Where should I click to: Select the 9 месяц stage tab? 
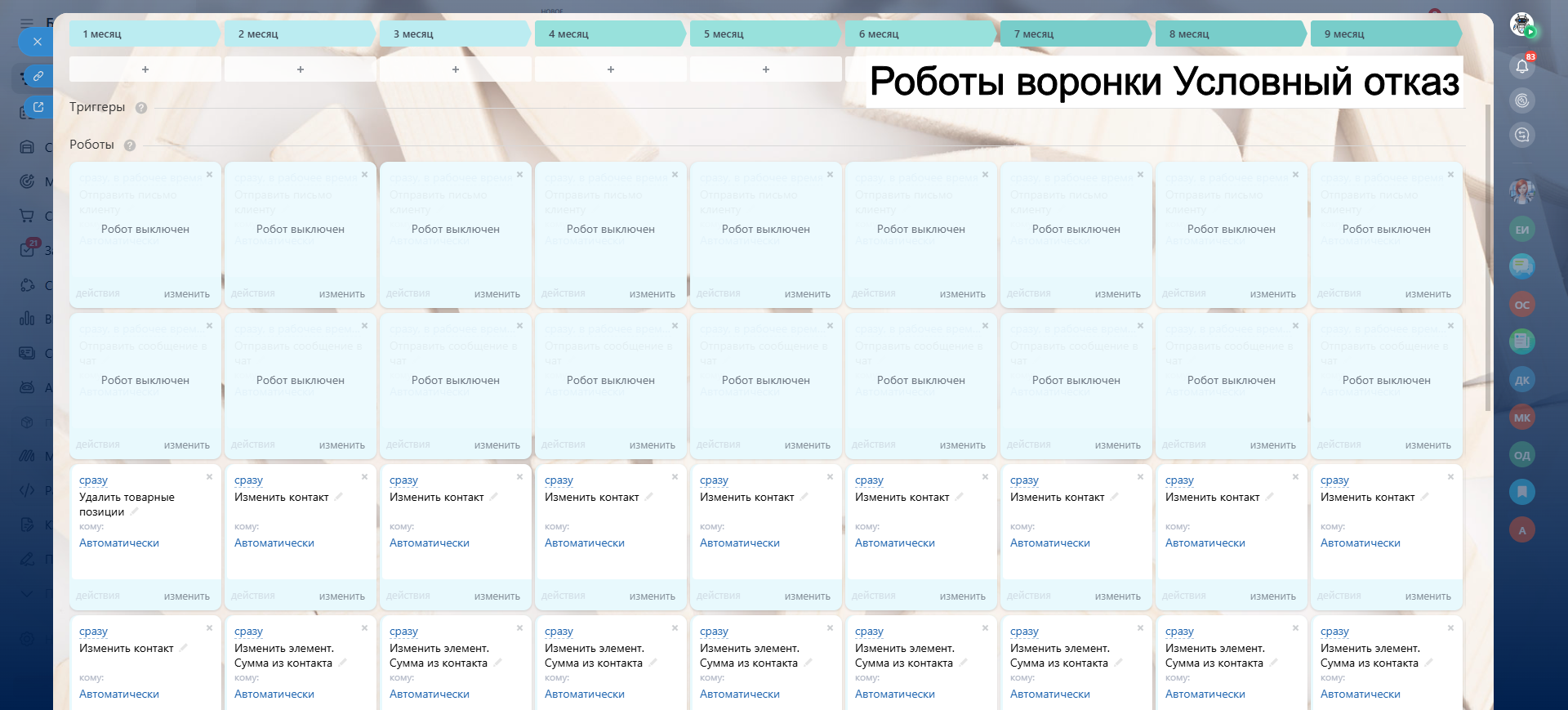(x=1387, y=33)
